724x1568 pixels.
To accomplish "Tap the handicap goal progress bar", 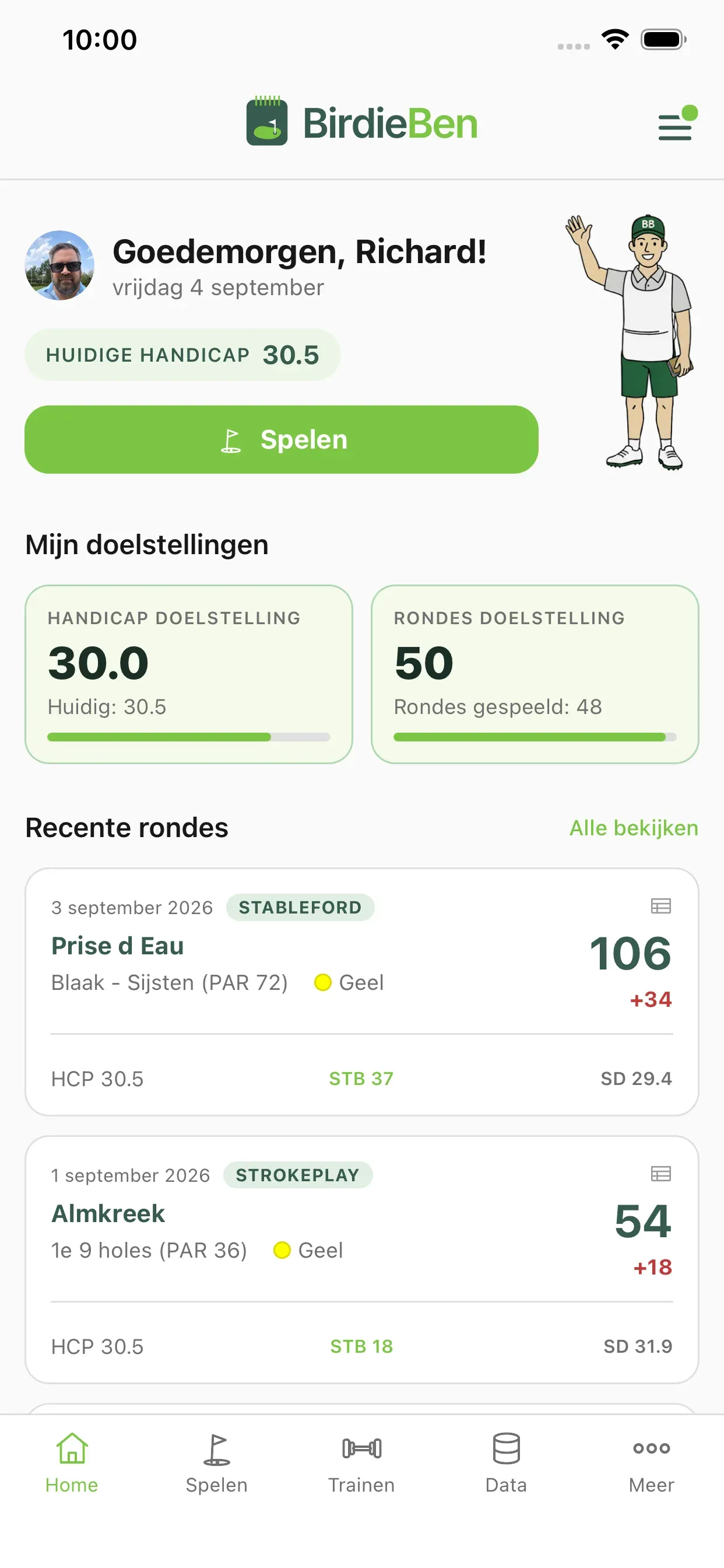I will [189, 737].
